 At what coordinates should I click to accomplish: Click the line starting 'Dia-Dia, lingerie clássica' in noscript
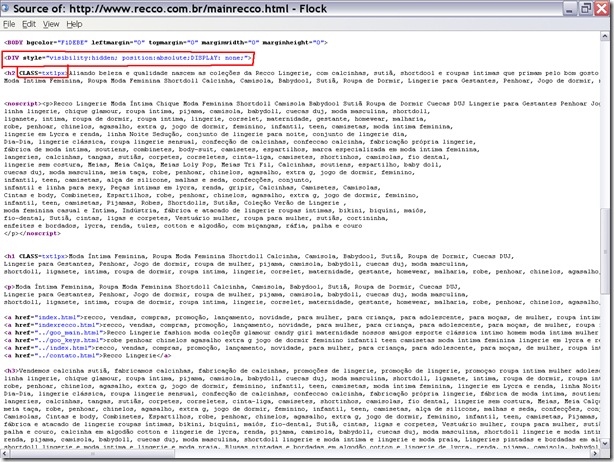(x=240, y=142)
